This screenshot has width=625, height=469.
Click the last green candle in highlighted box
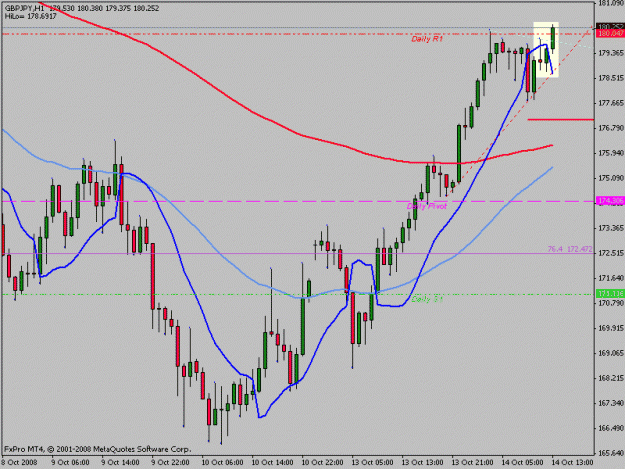[553, 39]
